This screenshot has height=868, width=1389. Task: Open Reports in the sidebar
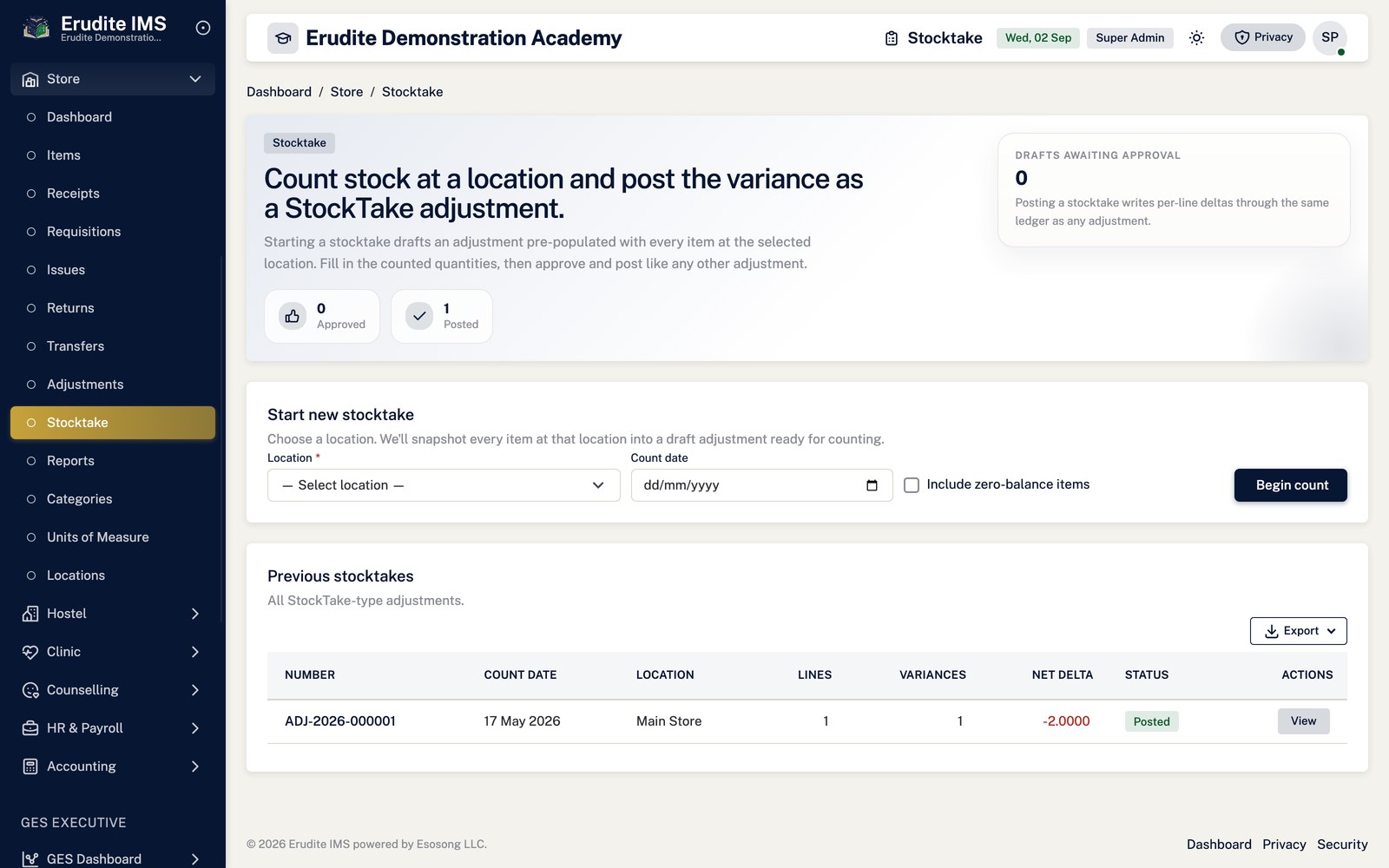click(113, 461)
